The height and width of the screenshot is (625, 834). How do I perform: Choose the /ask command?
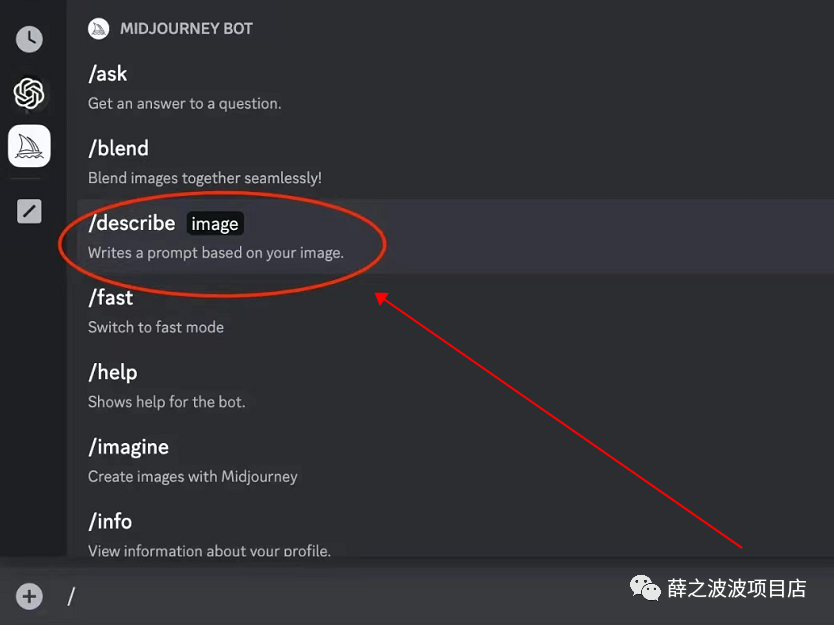coord(108,74)
